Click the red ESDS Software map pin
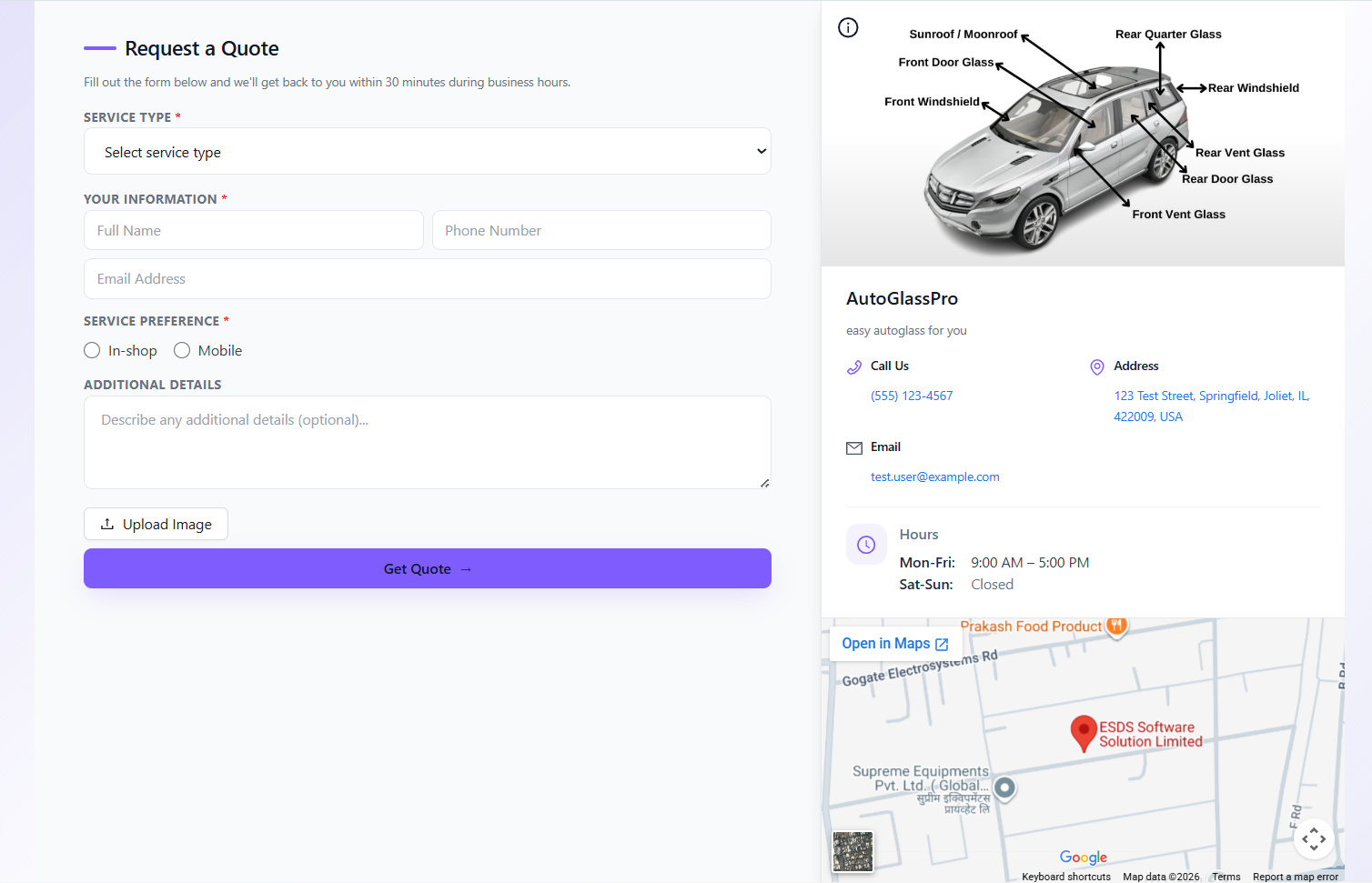This screenshot has height=883, width=1372. click(x=1084, y=734)
